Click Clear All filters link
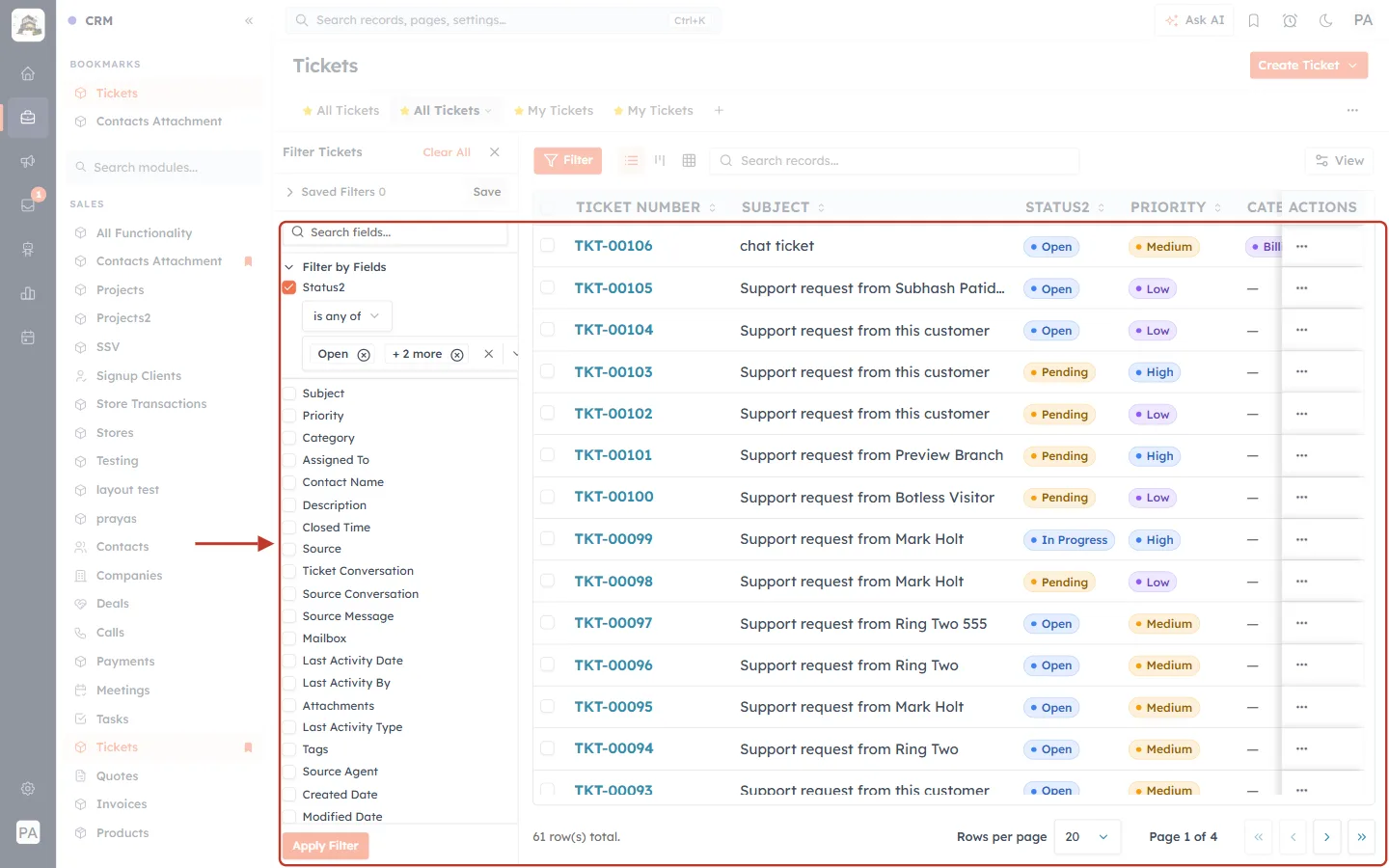 coord(447,152)
